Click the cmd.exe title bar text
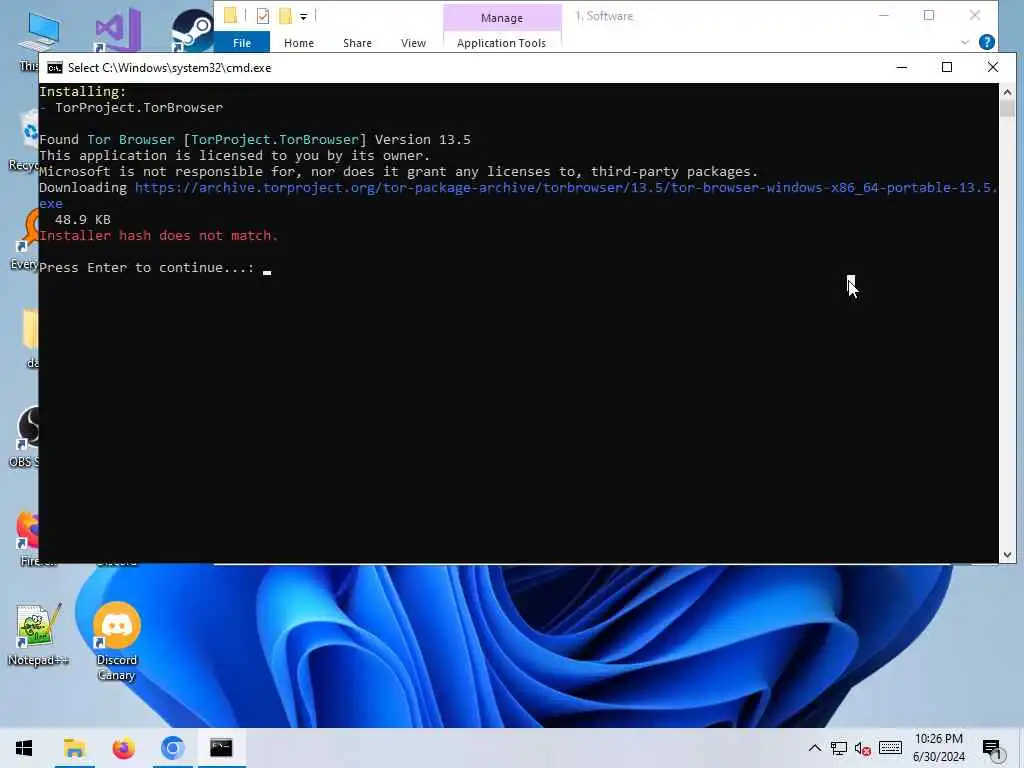 tap(169, 68)
